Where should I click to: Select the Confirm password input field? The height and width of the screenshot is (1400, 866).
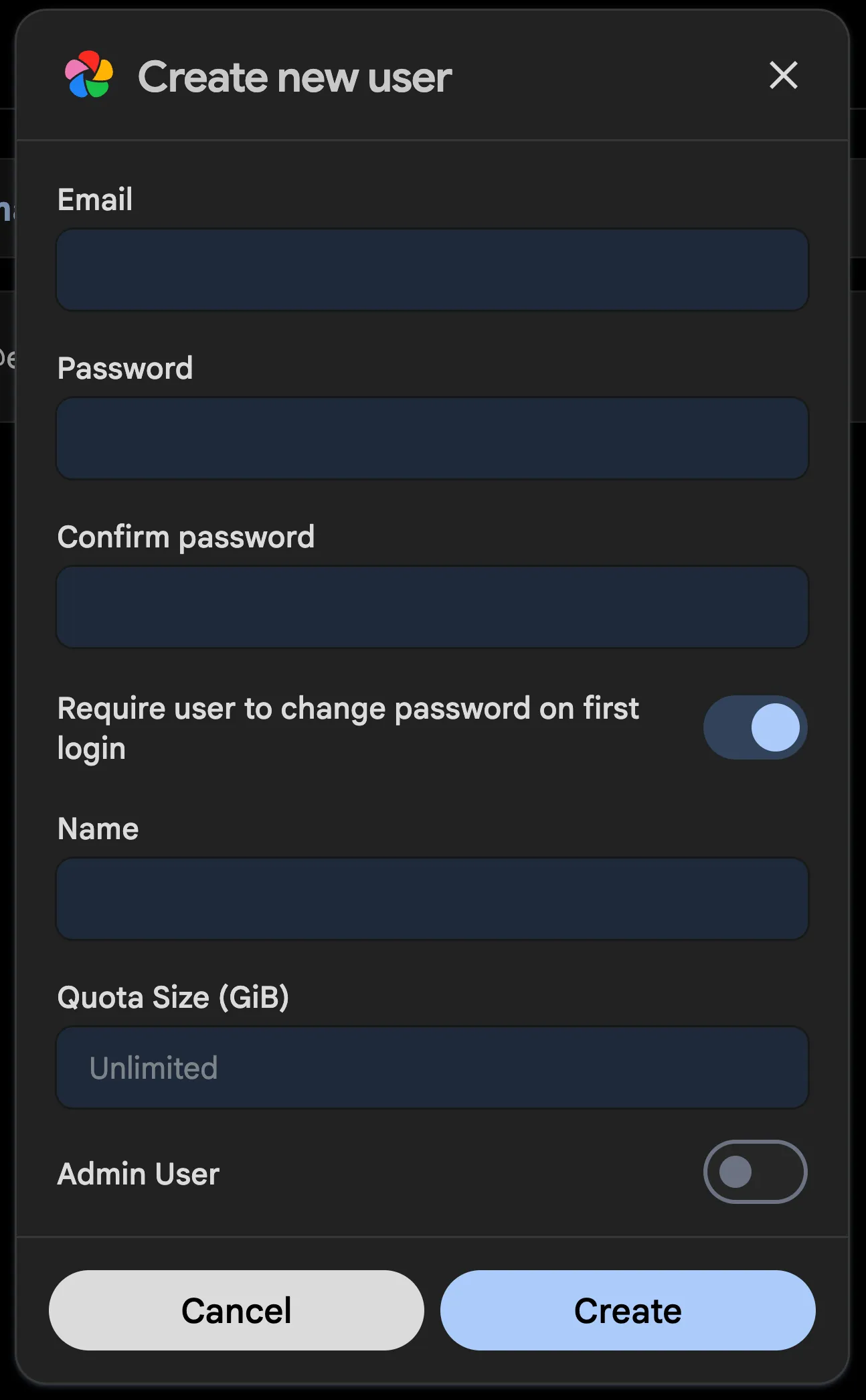432,607
